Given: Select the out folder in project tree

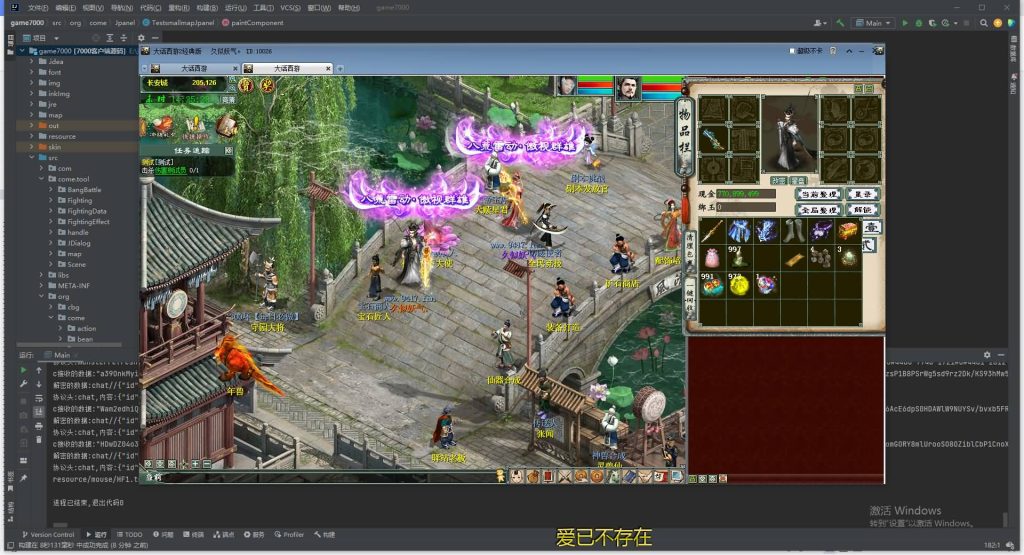Looking at the screenshot, I should pyautogui.click(x=54, y=125).
